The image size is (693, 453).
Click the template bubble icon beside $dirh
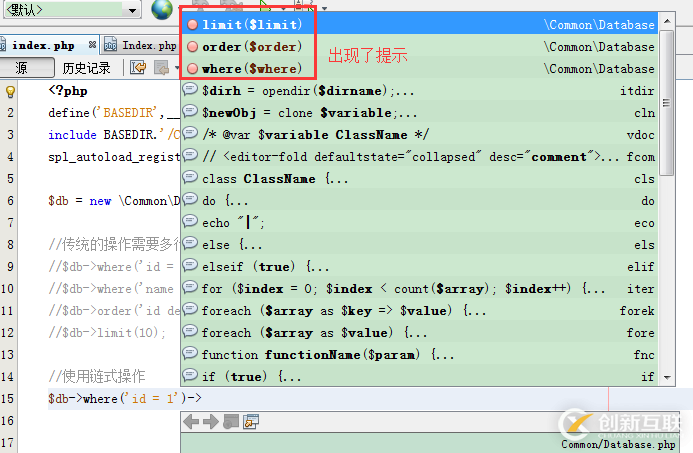pyautogui.click(x=190, y=89)
